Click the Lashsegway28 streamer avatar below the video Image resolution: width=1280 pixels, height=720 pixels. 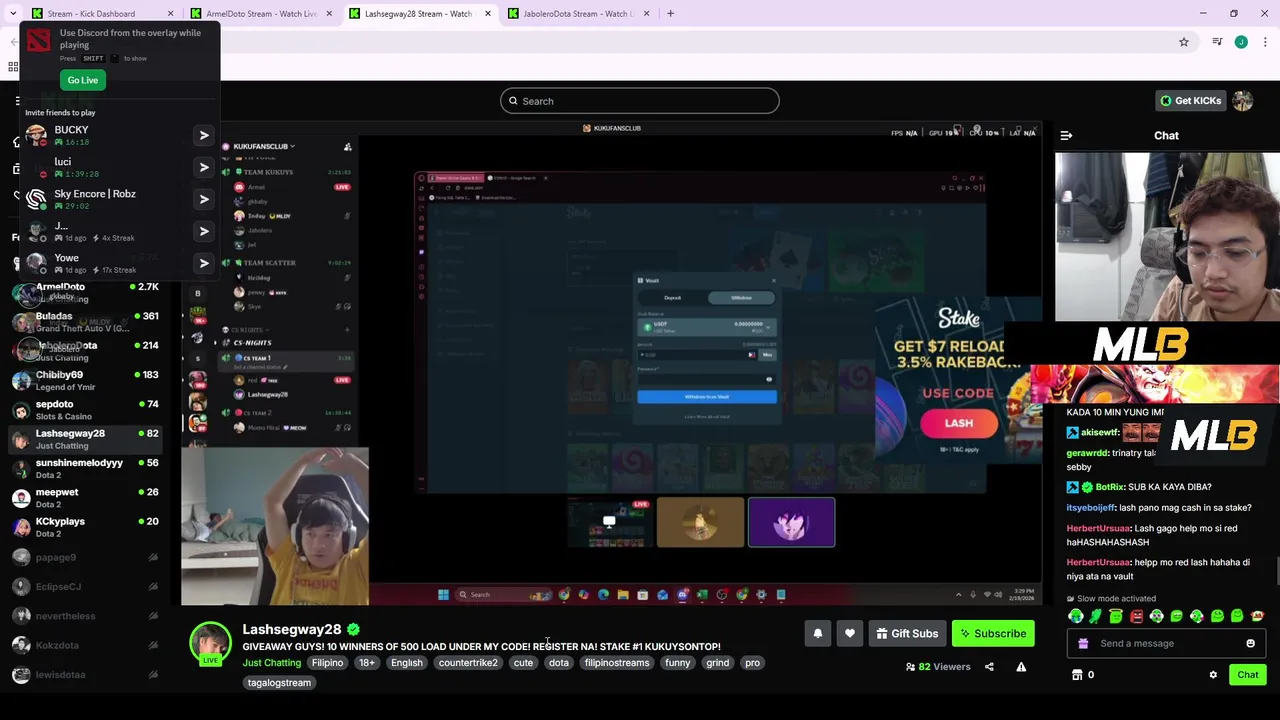click(210, 643)
